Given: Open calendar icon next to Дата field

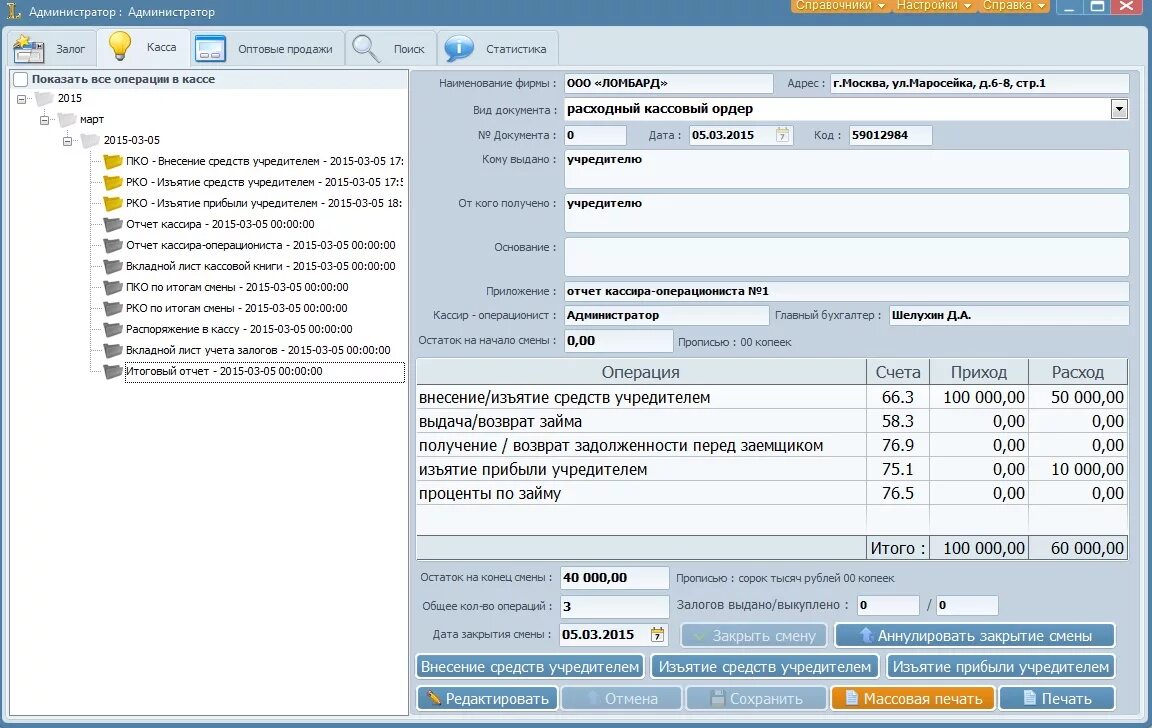Looking at the screenshot, I should coord(782,135).
